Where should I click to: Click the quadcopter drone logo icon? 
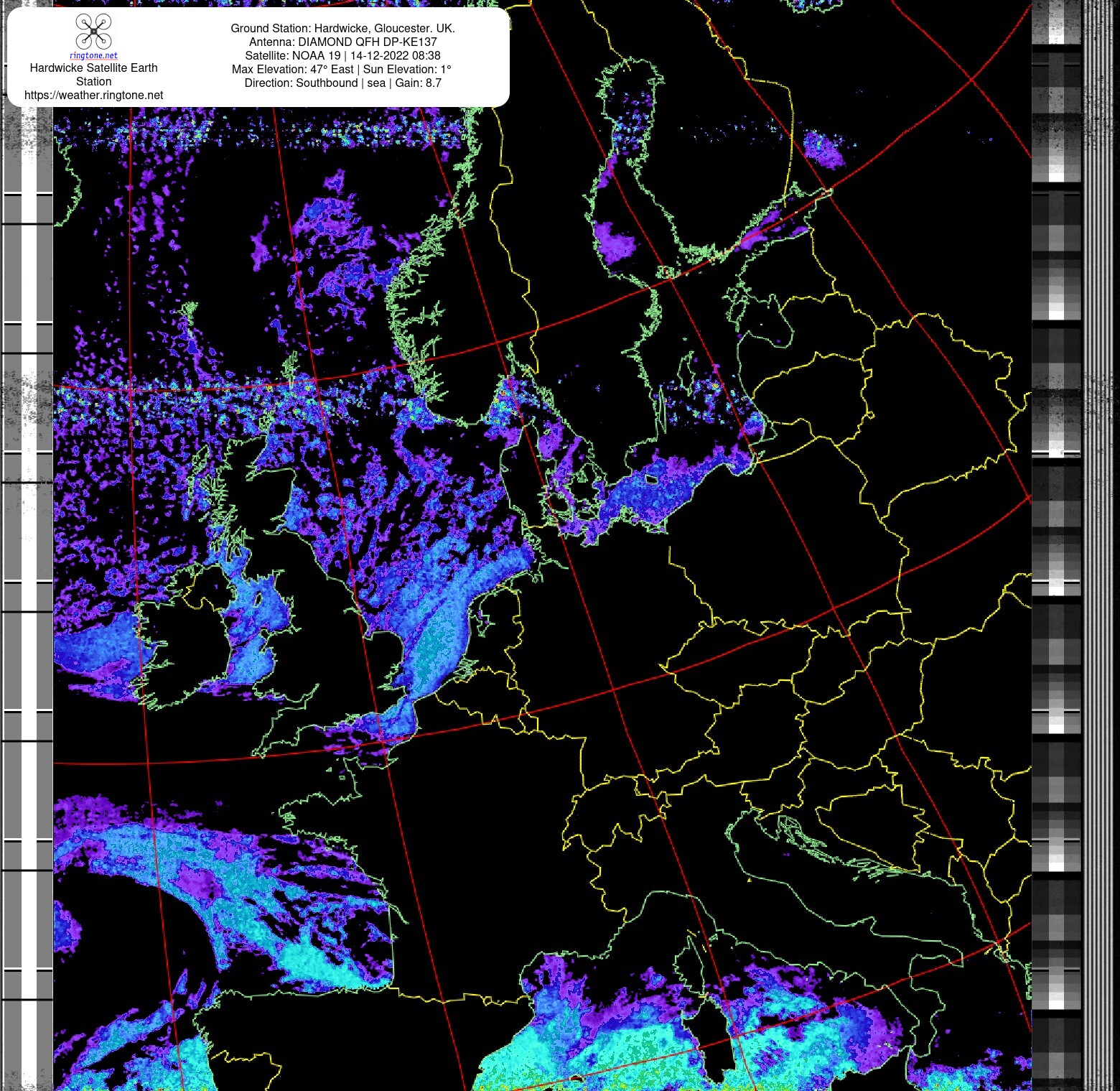pyautogui.click(x=93, y=32)
